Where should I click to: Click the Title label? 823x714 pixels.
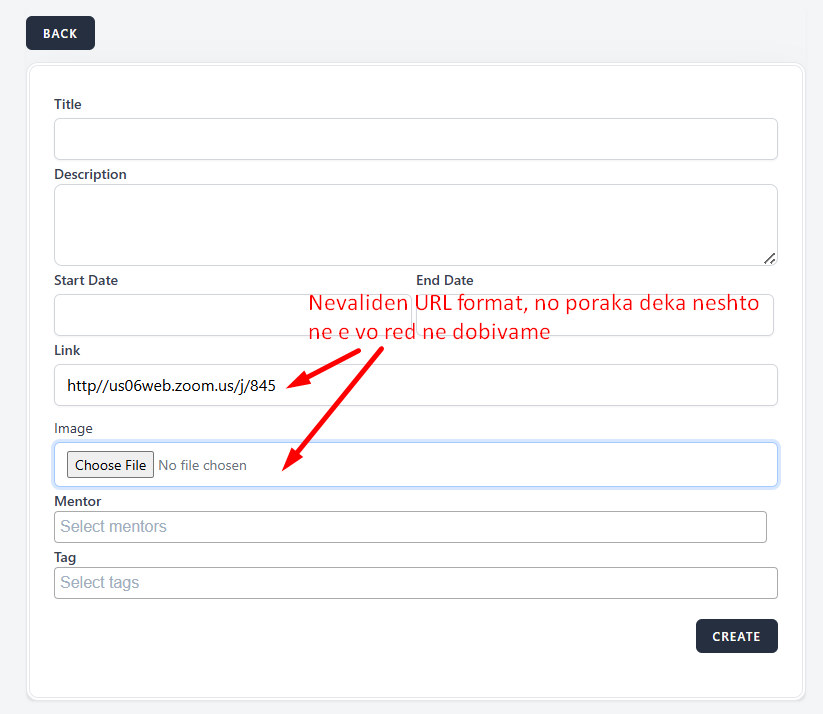[68, 104]
